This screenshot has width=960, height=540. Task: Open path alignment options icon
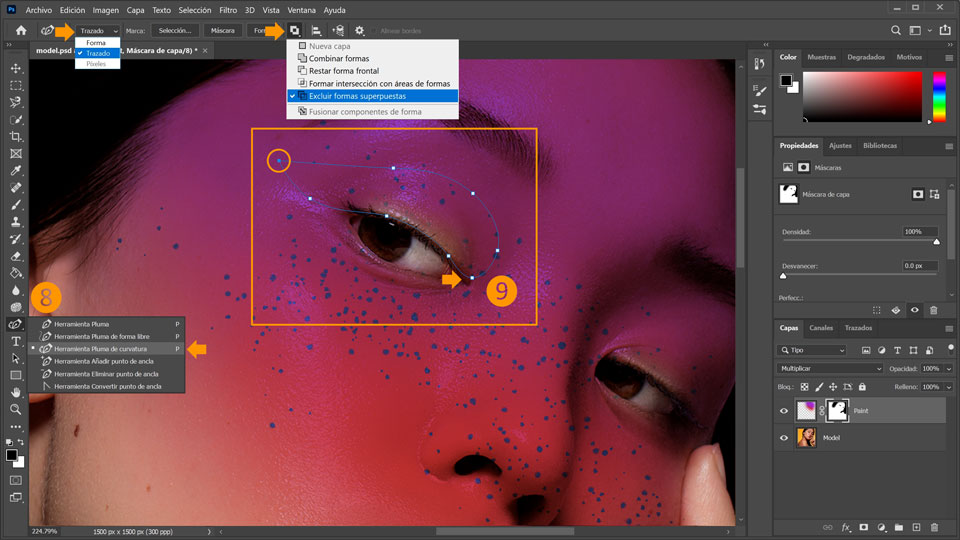[316, 31]
